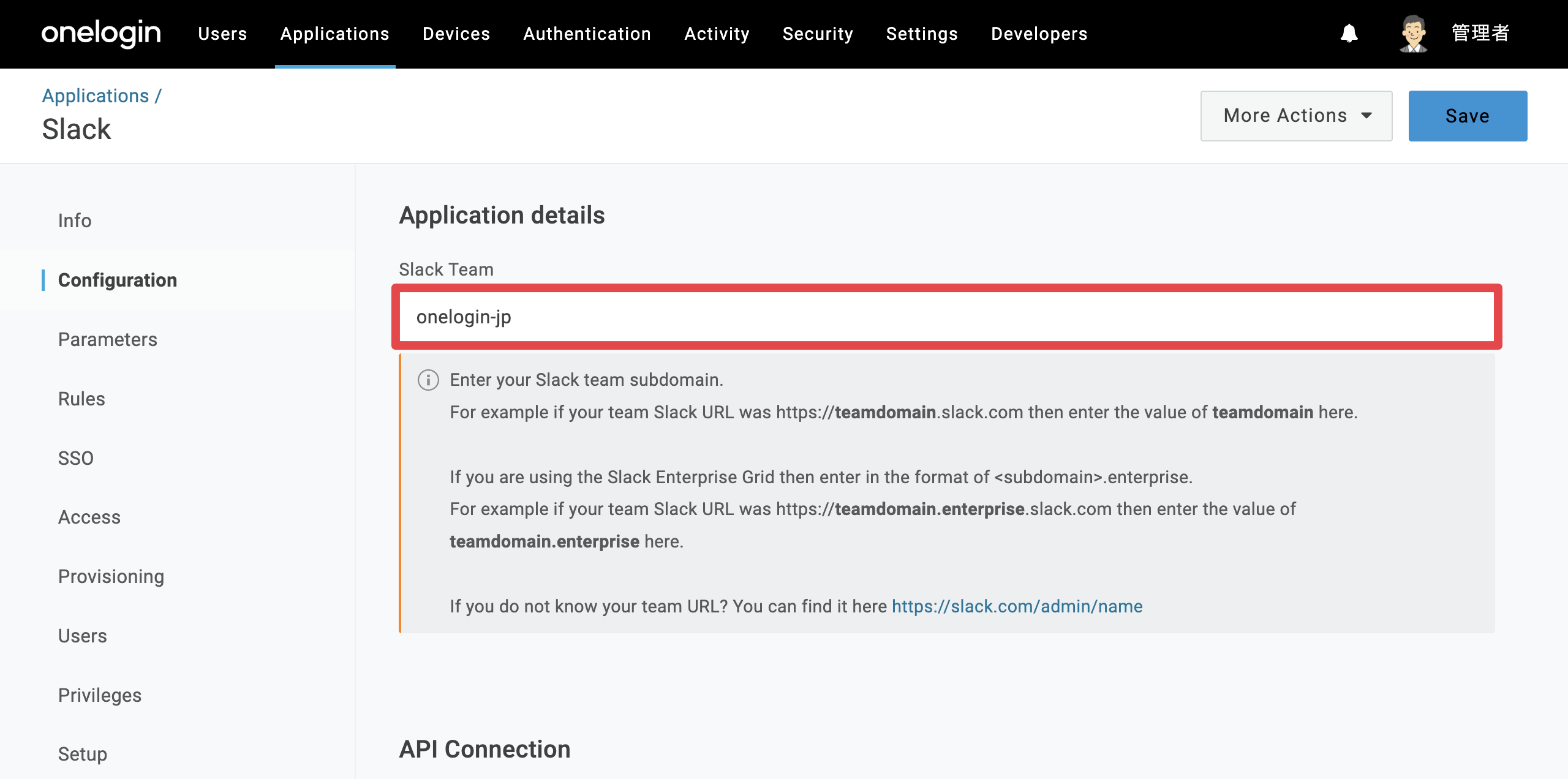This screenshot has width=1568, height=779.
Task: Open the Authentication menu
Action: 587,34
